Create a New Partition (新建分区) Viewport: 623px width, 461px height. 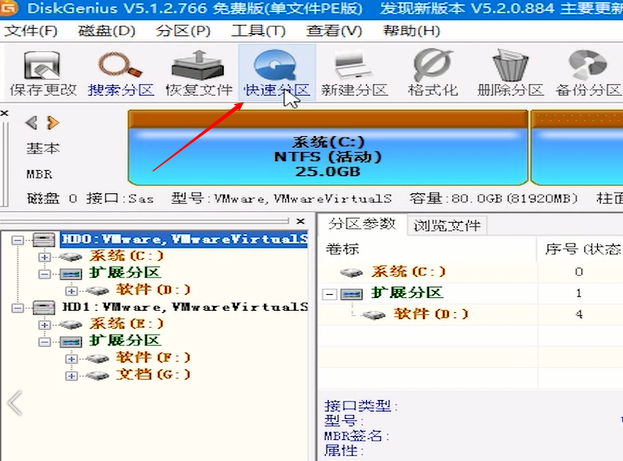click(354, 74)
